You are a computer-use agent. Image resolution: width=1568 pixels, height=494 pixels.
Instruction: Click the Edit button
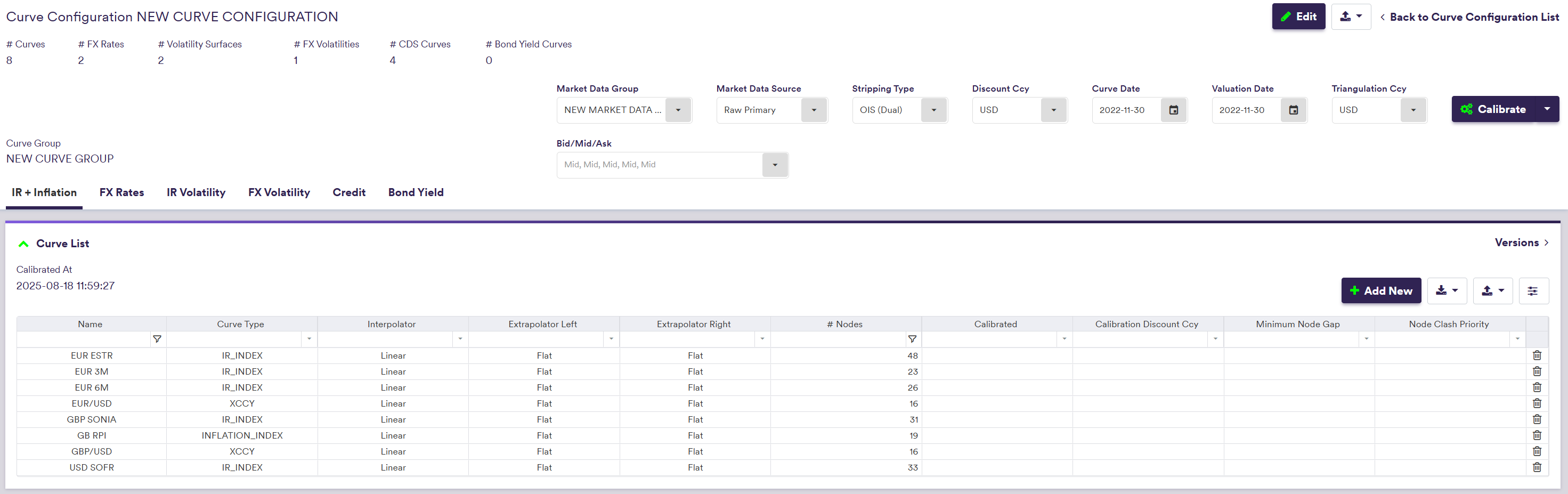click(x=1298, y=17)
